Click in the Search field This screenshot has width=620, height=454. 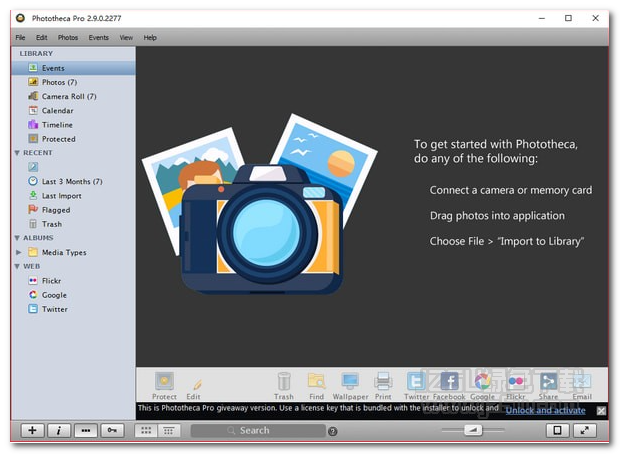pos(258,431)
